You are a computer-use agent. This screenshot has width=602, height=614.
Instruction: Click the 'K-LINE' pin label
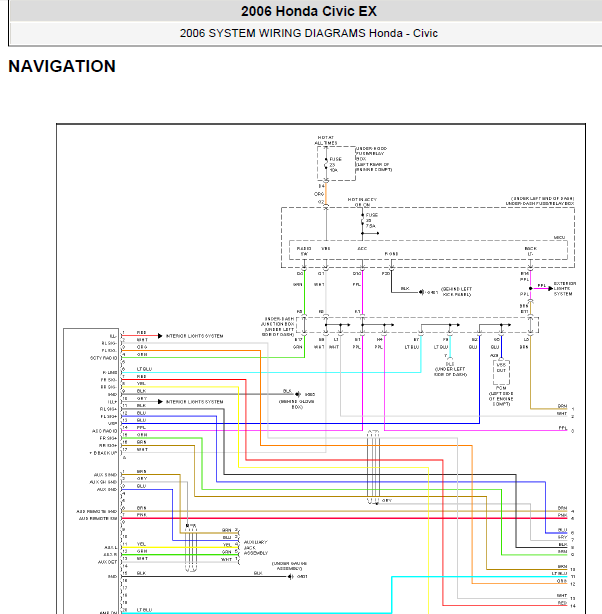point(110,372)
